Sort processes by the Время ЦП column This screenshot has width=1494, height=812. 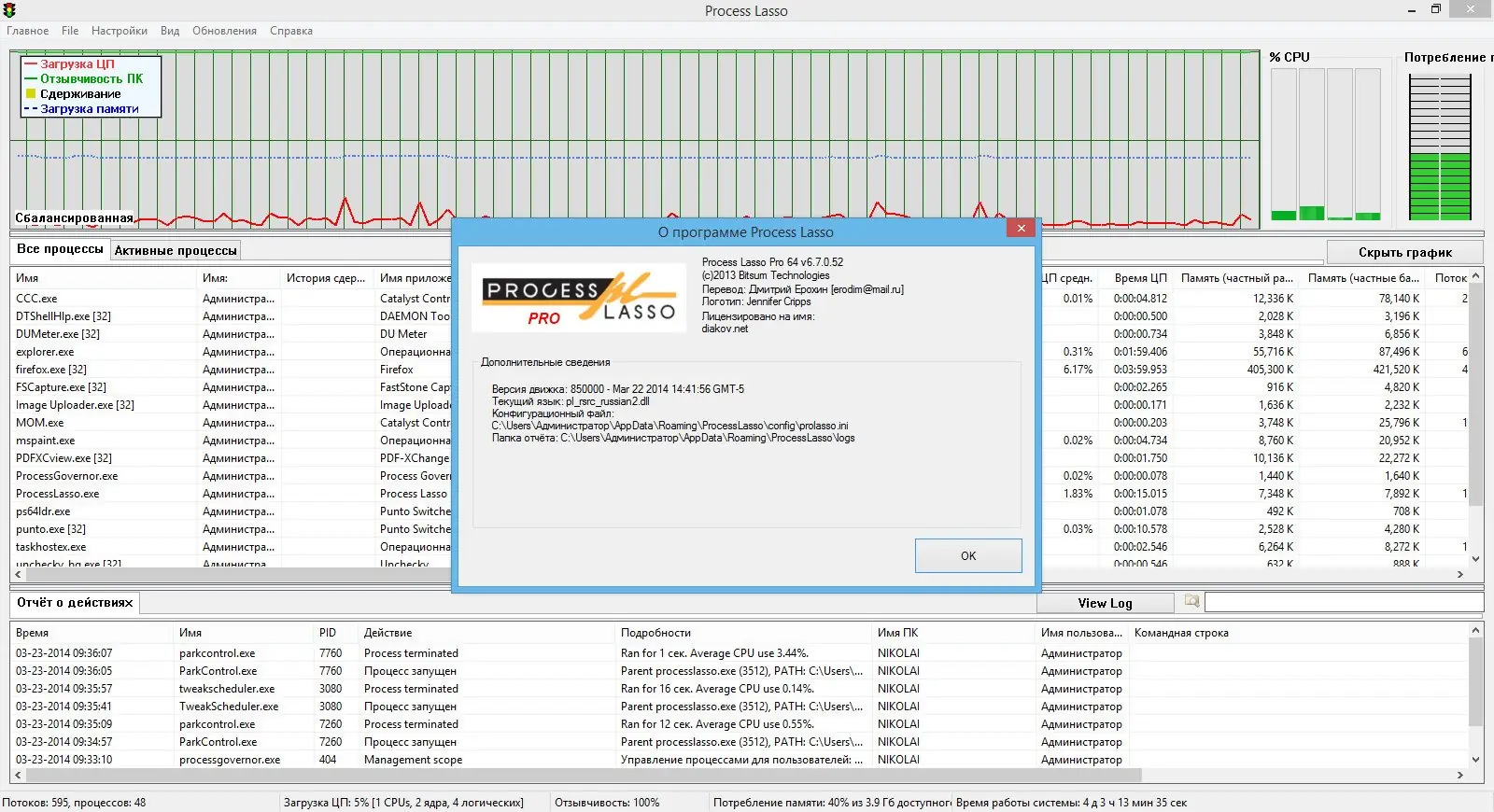(1140, 278)
